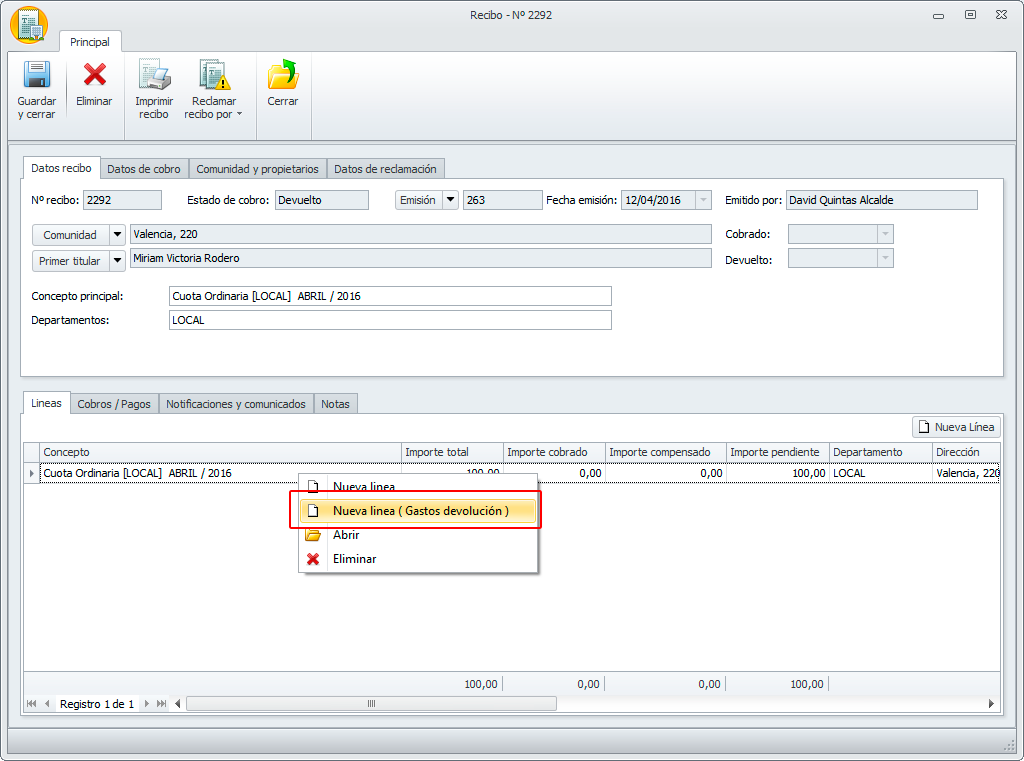Click the Registro 1 de 1 text
The height and width of the screenshot is (761, 1024).
click(x=97, y=704)
